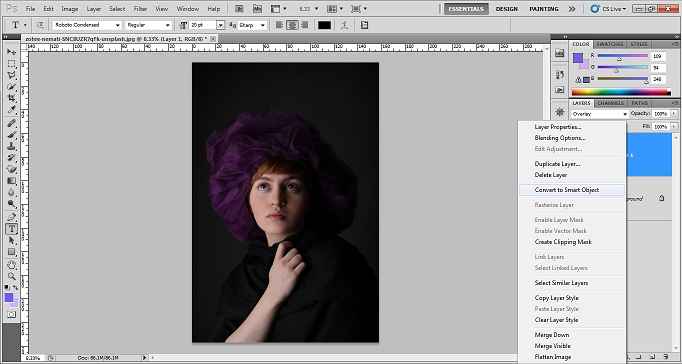Select the Brush tool
The width and height of the screenshot is (682, 364).
pyautogui.click(x=11, y=135)
